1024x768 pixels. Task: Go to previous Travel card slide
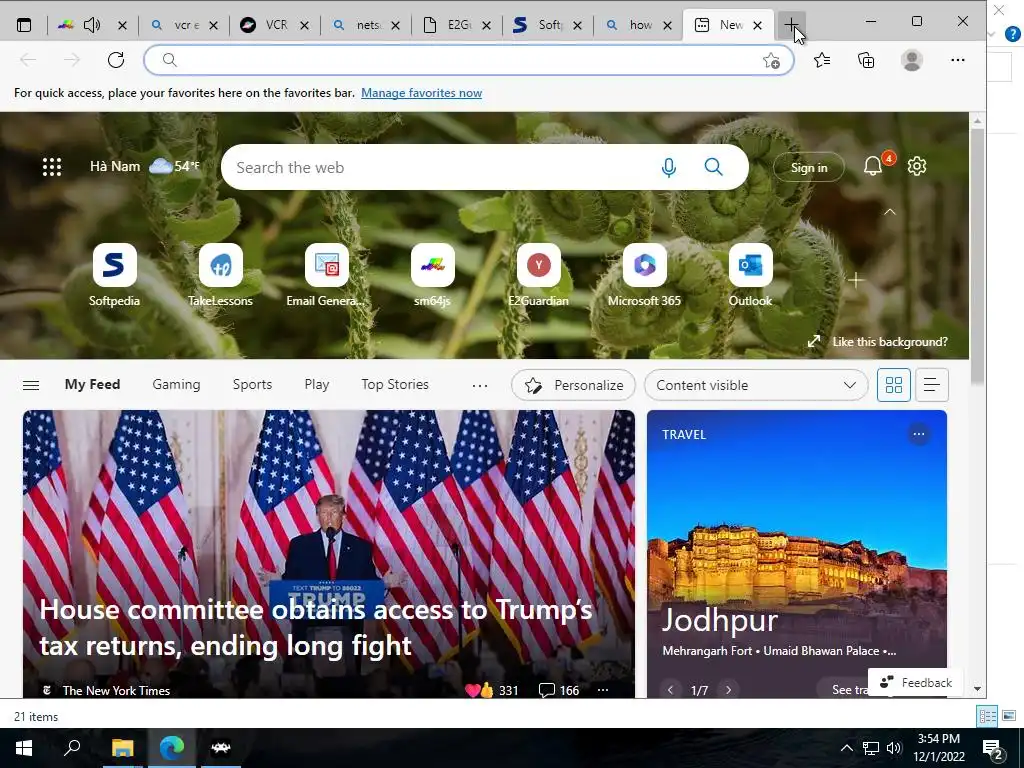[x=670, y=690]
